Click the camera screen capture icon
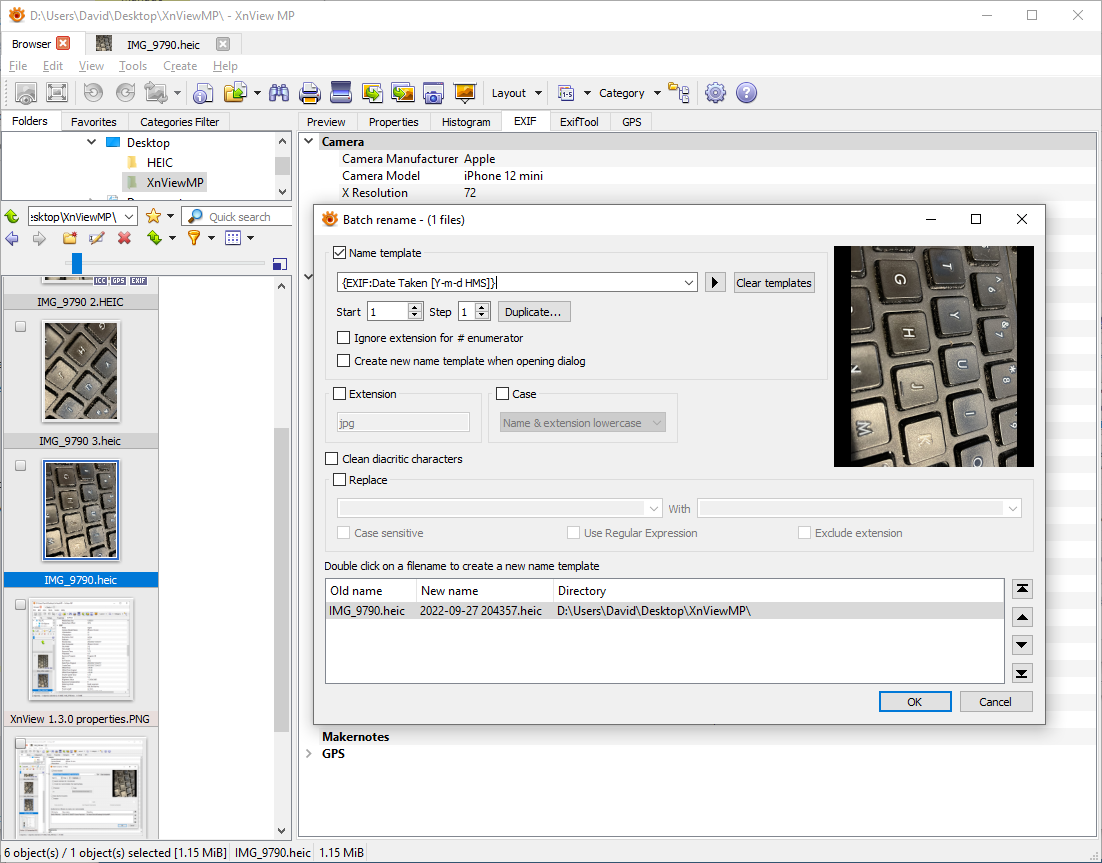The image size is (1102, 863). 433,93
